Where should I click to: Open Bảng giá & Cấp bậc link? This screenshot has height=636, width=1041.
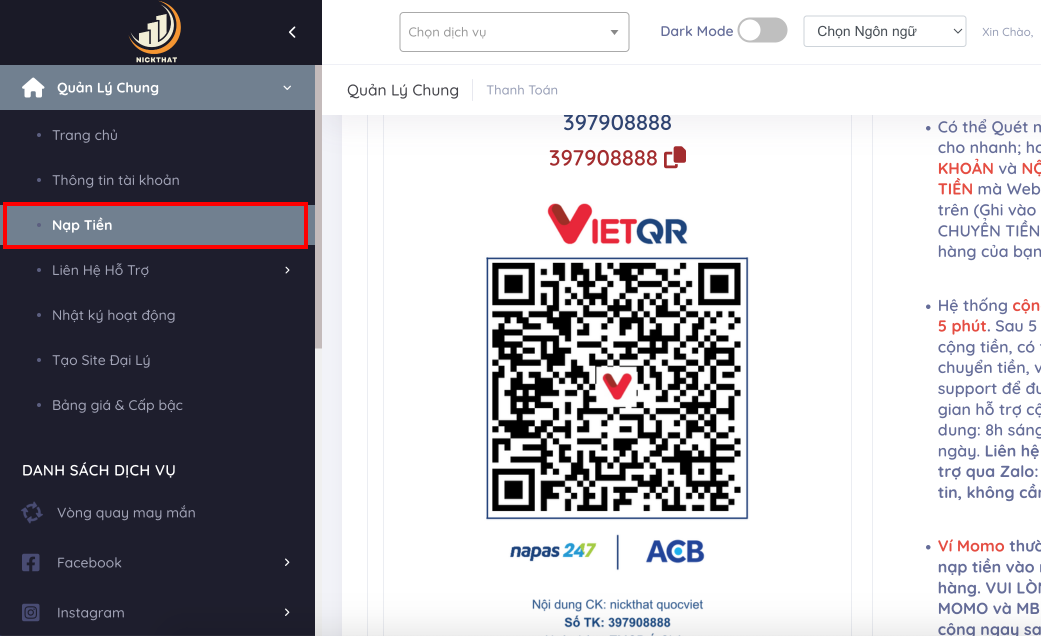pyautogui.click(x=118, y=405)
